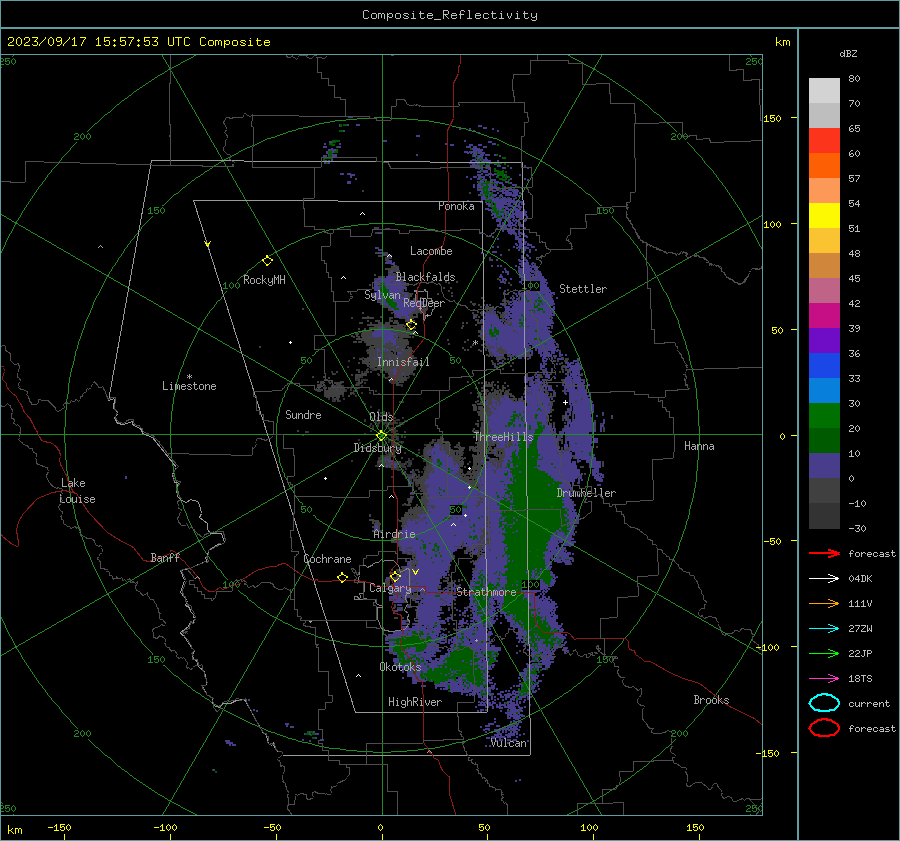This screenshot has height=841, width=900.
Task: Click the Olds town label
Action: pos(381,417)
